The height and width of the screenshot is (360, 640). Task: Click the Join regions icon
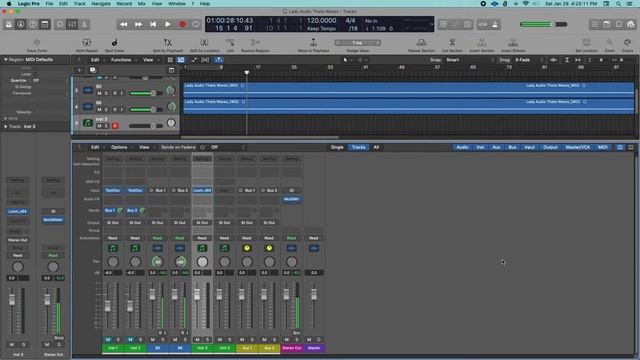pos(230,42)
